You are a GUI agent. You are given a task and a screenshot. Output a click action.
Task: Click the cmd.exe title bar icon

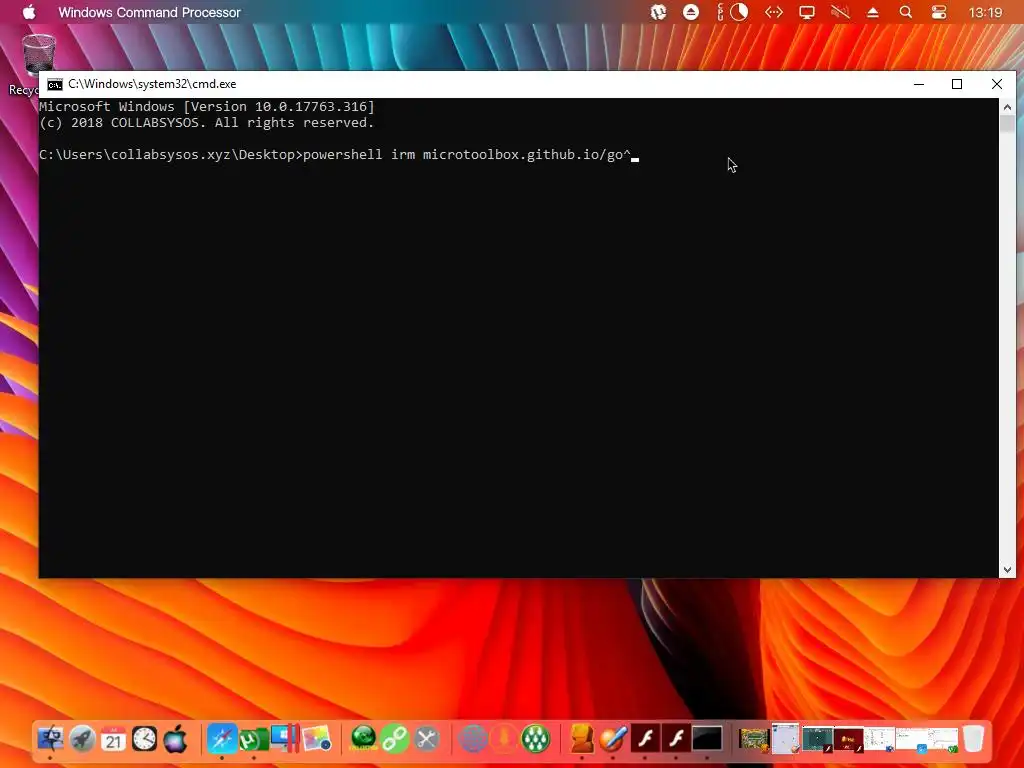(55, 84)
